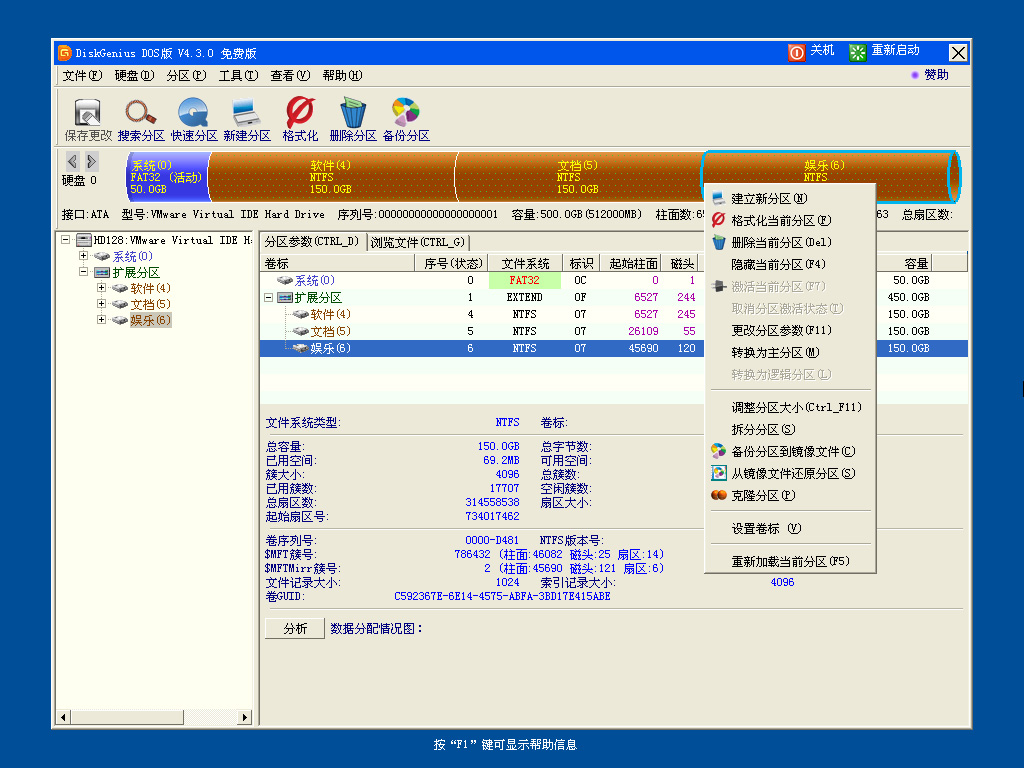Select 系统(0) FAT32 segment in disk bar
The width and height of the screenshot is (1024, 768).
pyautogui.click(x=168, y=177)
